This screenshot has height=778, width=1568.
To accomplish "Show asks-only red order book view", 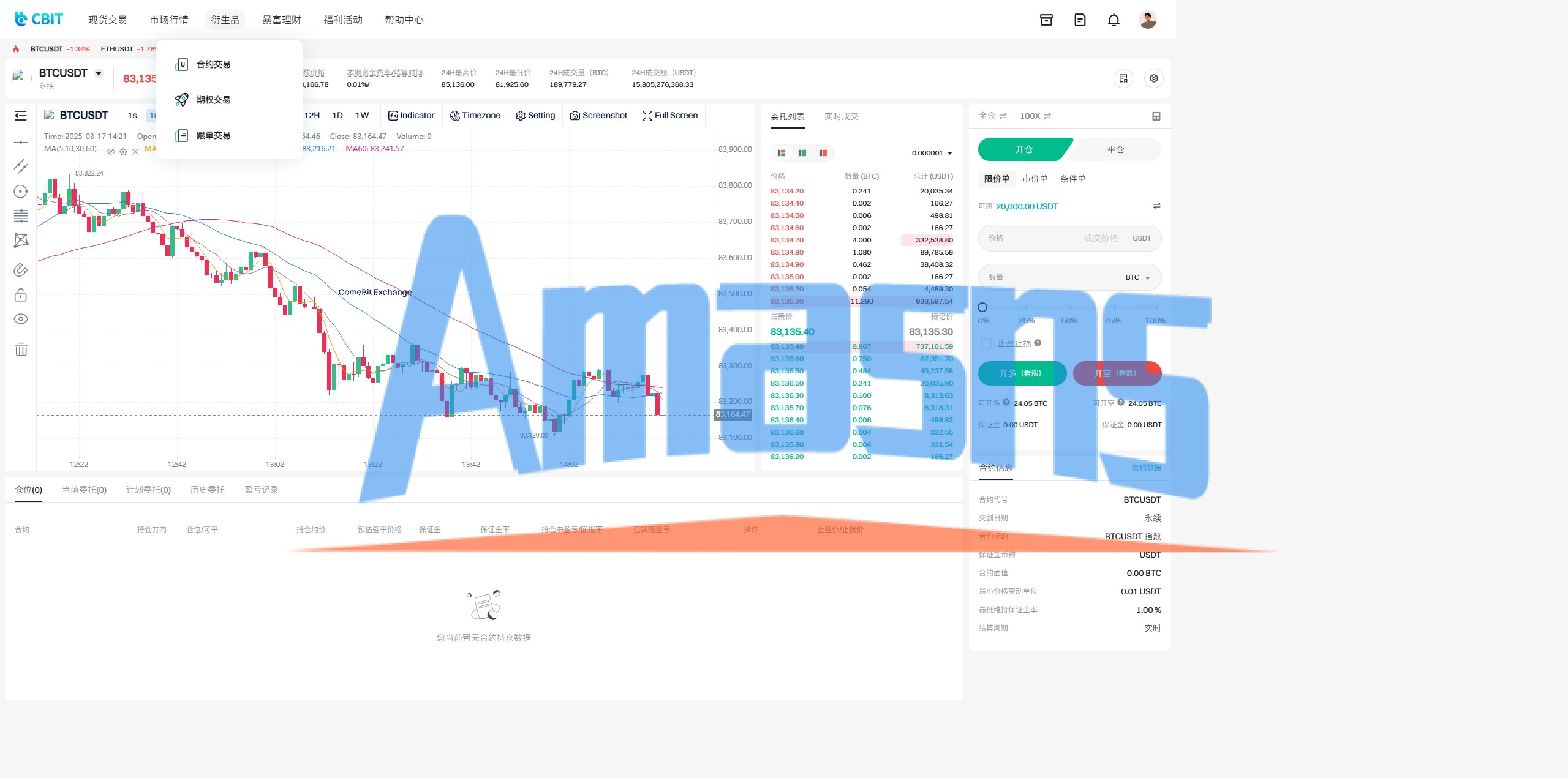I will [x=823, y=153].
